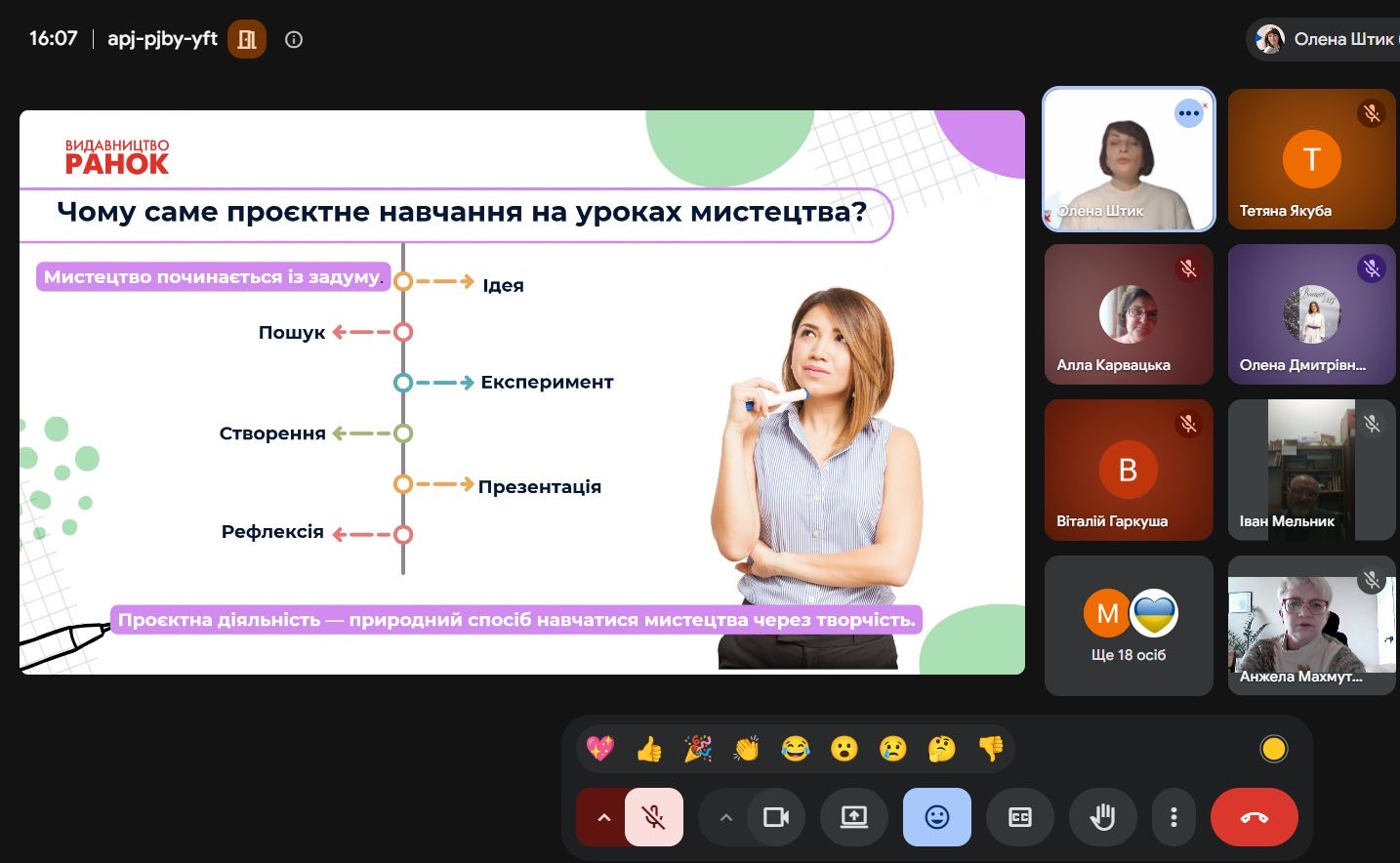Expand video settings arrow next to camera
1400x863 pixels.
(x=725, y=817)
